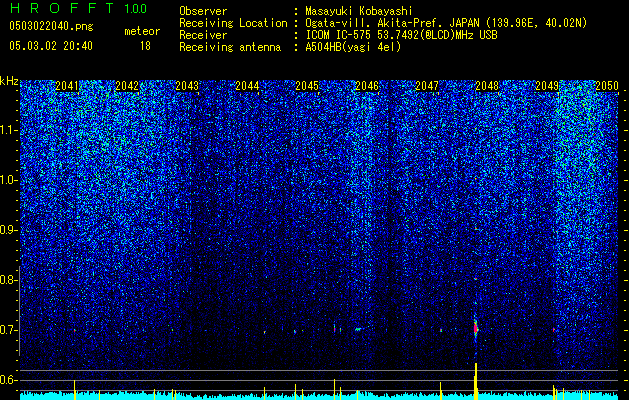Select observer name Masayuki Kobayashi
This screenshot has height=400, width=629.
pyautogui.click(x=359, y=11)
